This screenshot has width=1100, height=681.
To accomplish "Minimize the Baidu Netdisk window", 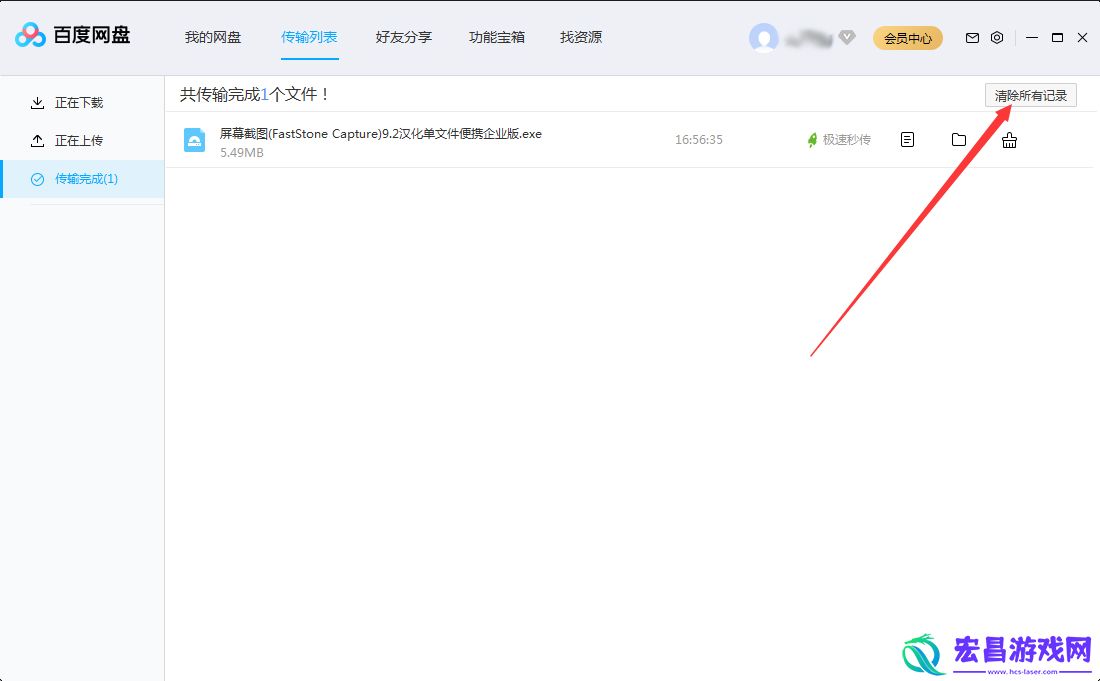I will (1031, 37).
